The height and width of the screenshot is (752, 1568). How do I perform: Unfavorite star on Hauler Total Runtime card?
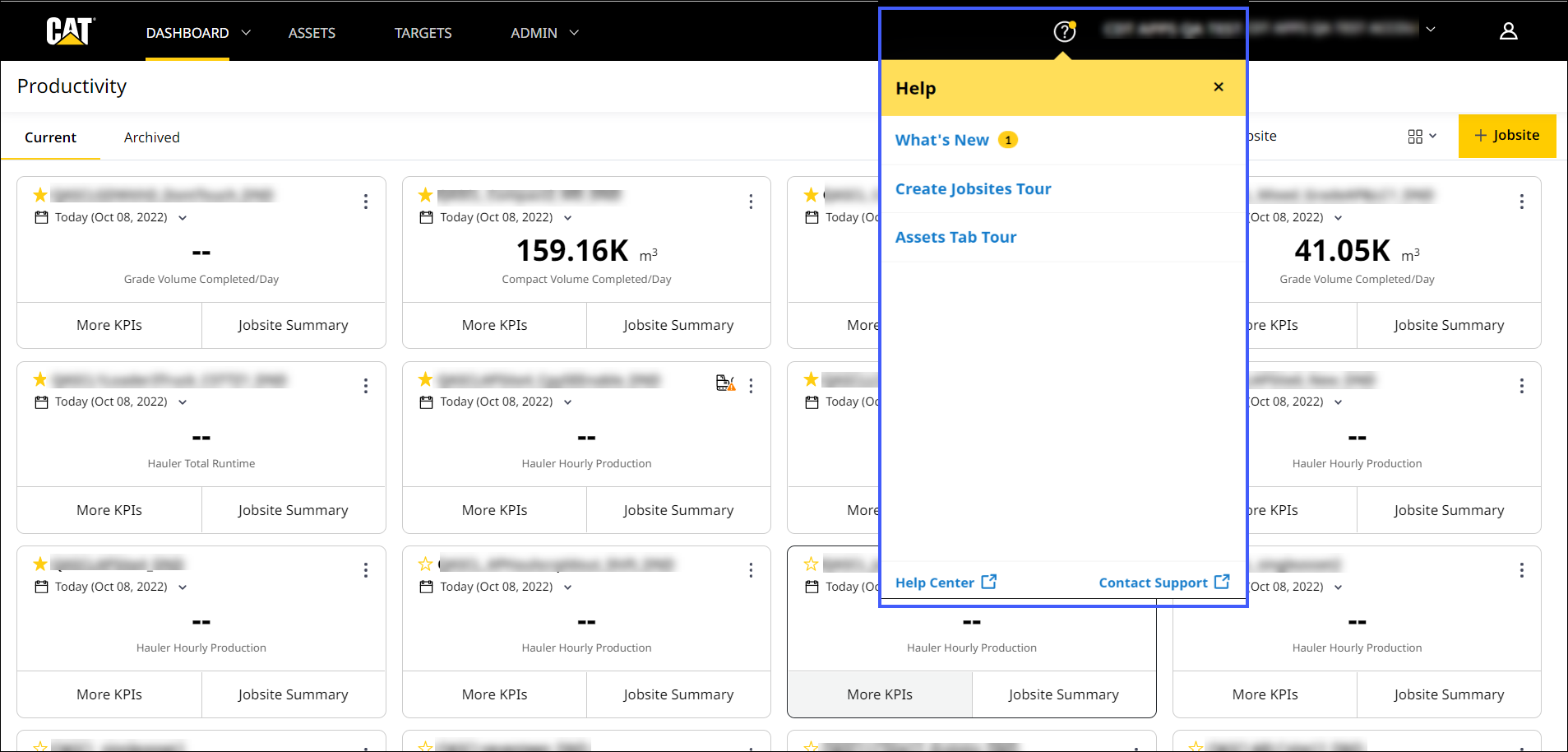point(39,379)
